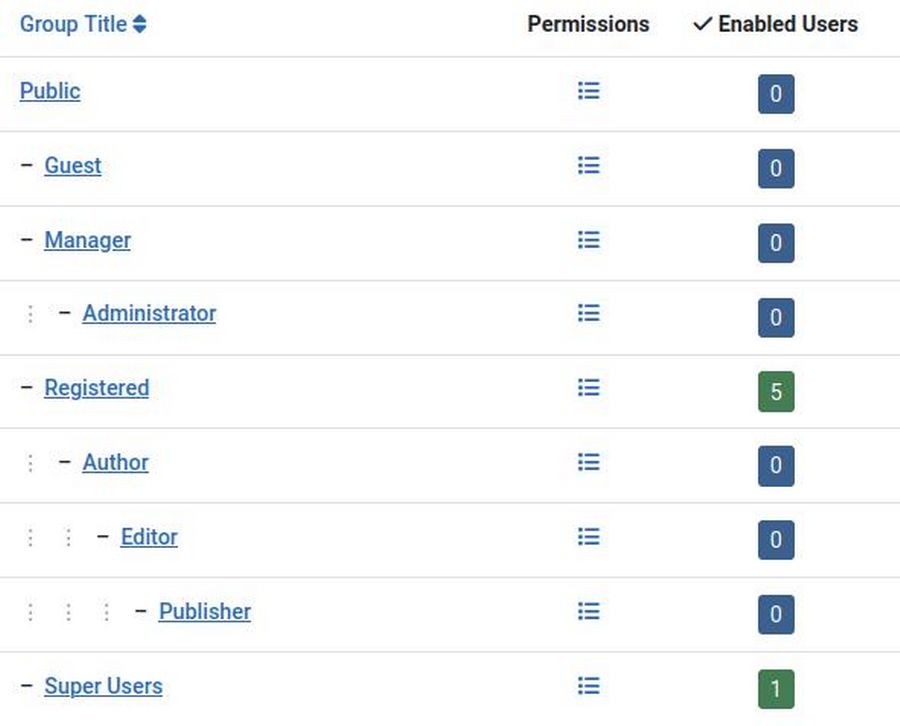This screenshot has width=900, height=726.
Task: View Publisher group permissions icon
Action: pyautogui.click(x=589, y=611)
